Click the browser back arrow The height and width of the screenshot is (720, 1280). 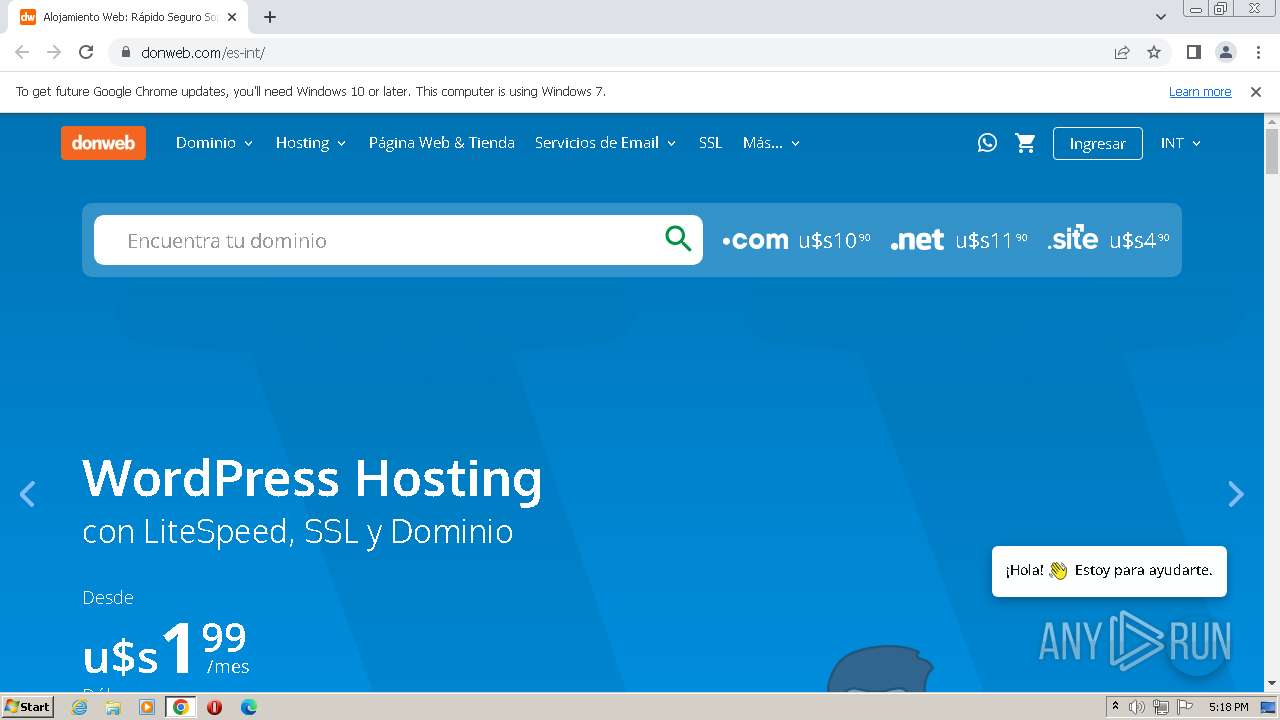[22, 52]
